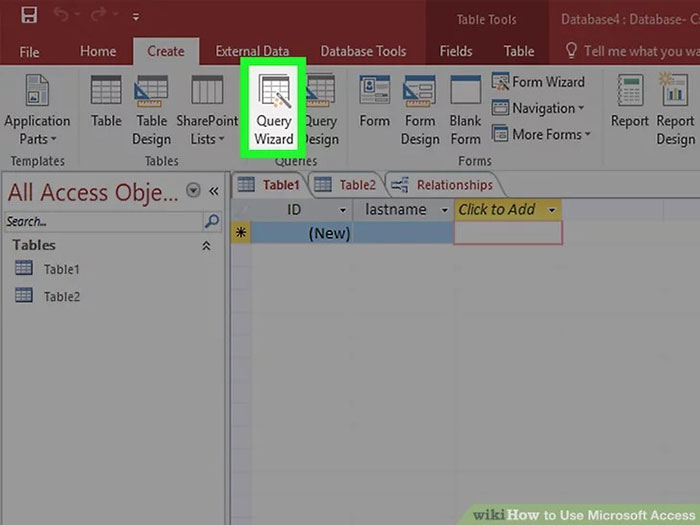Open Form Design tool

click(419, 110)
